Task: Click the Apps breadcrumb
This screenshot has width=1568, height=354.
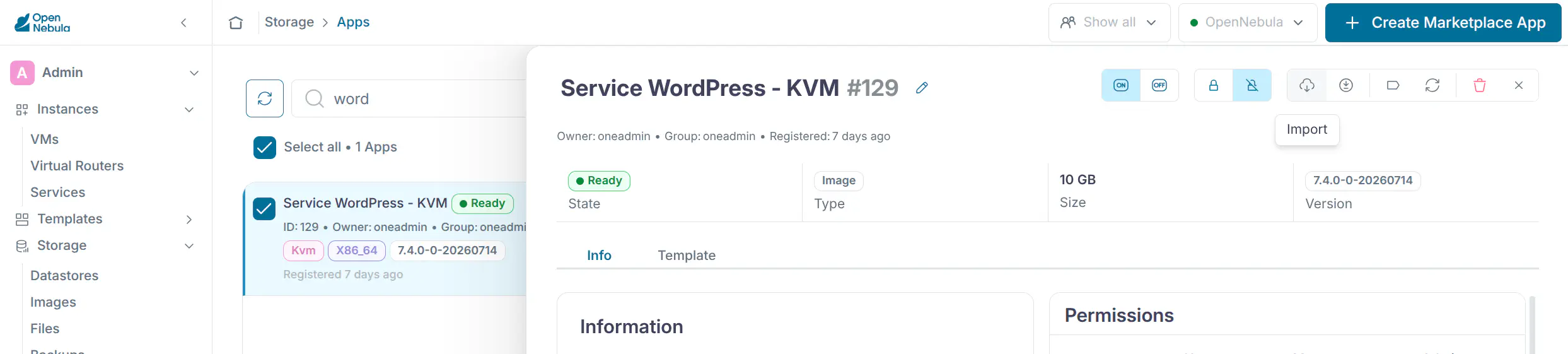Action: tap(353, 22)
